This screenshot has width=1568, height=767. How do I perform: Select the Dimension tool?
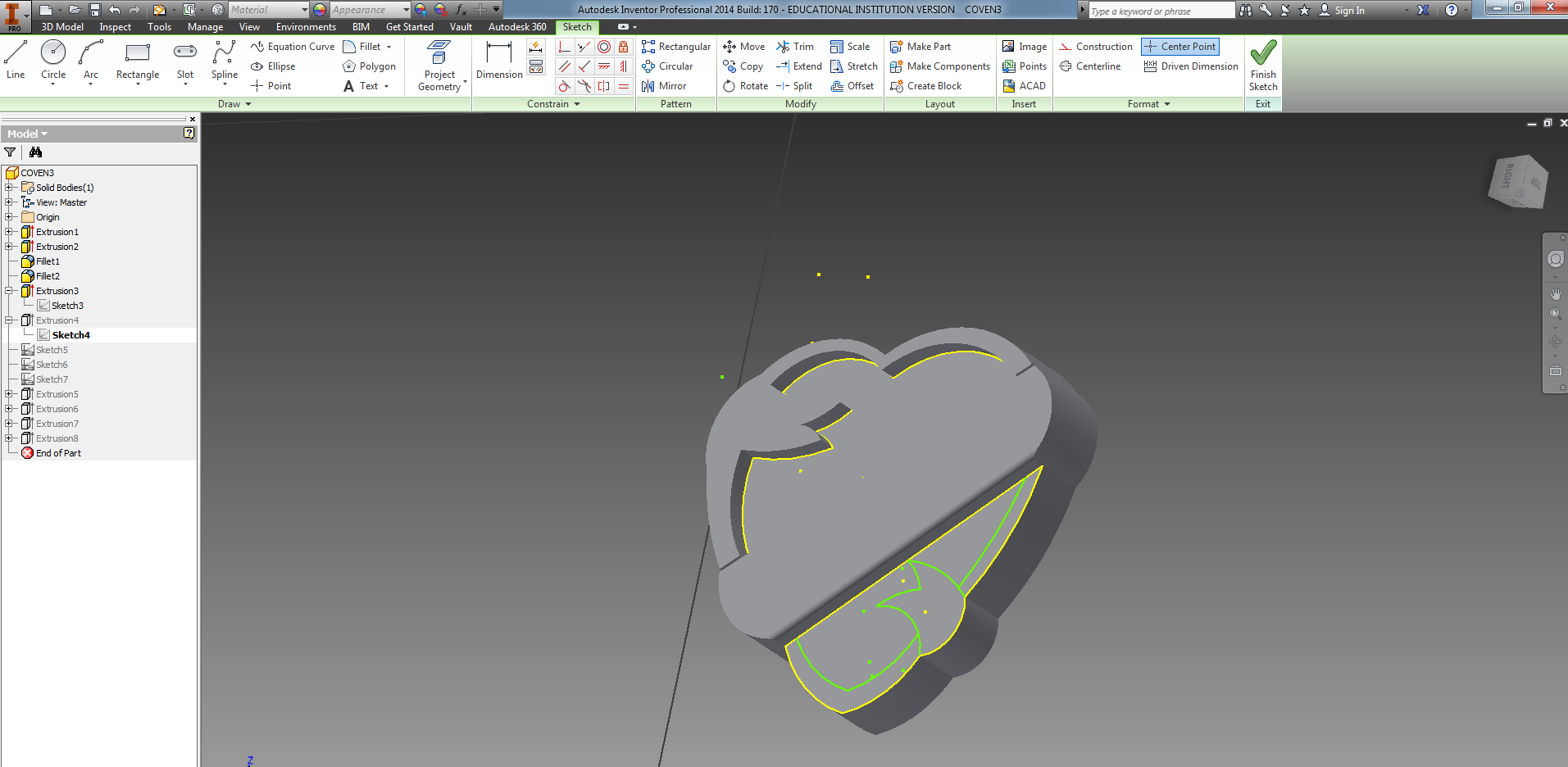point(499,61)
